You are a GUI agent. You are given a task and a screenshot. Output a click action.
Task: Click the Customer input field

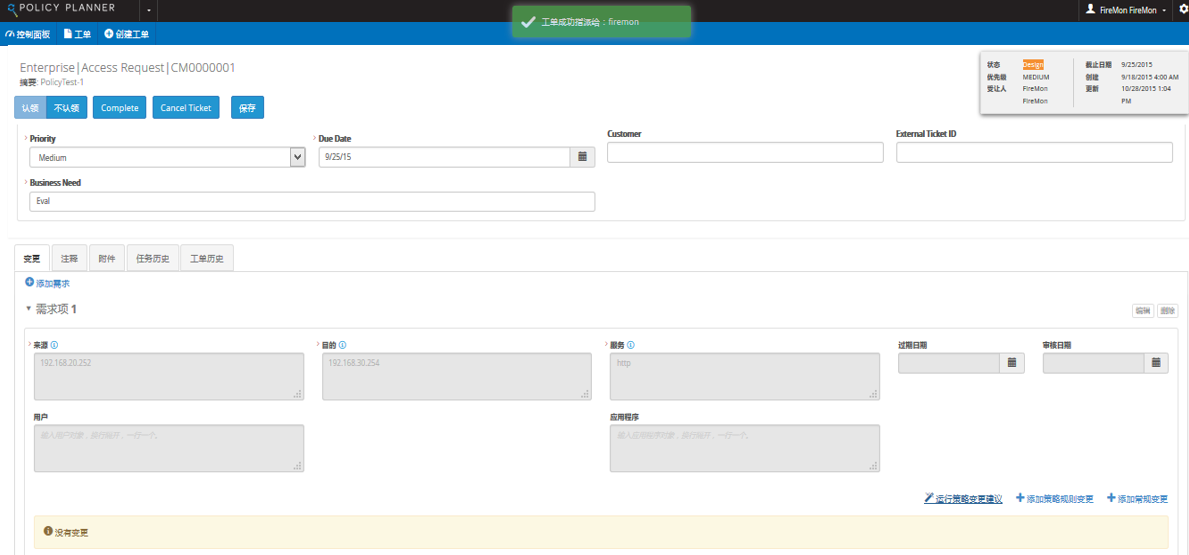(x=745, y=152)
